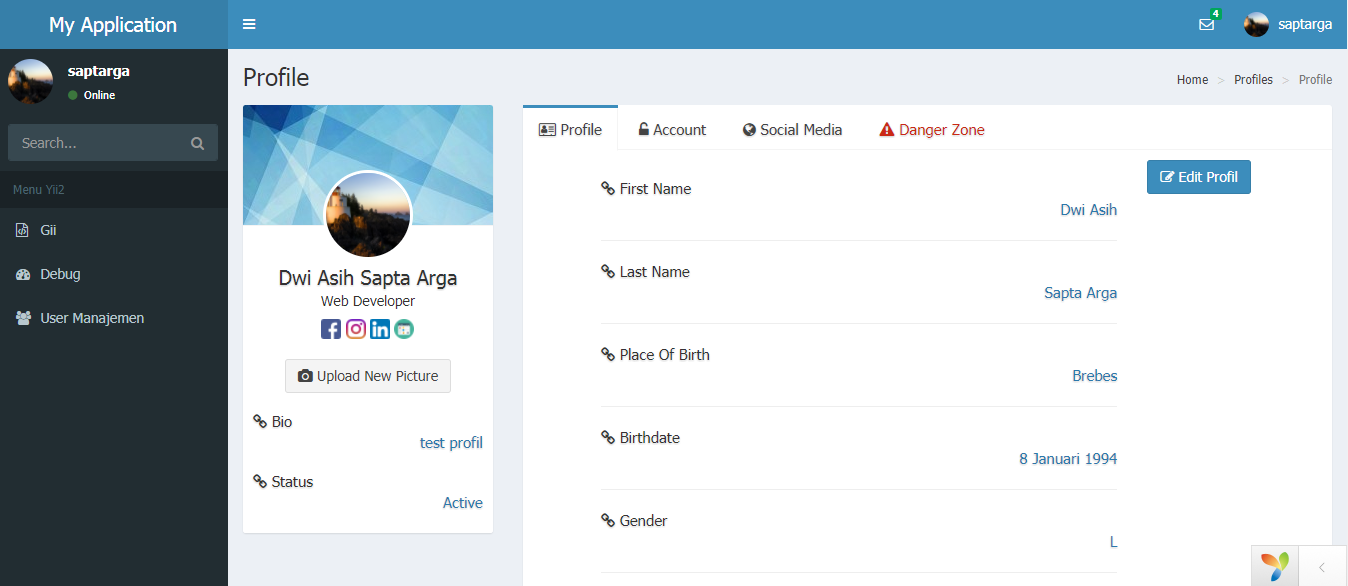Click the User Manajemen users icon
The height and width of the screenshot is (586, 1348).
pos(23,318)
